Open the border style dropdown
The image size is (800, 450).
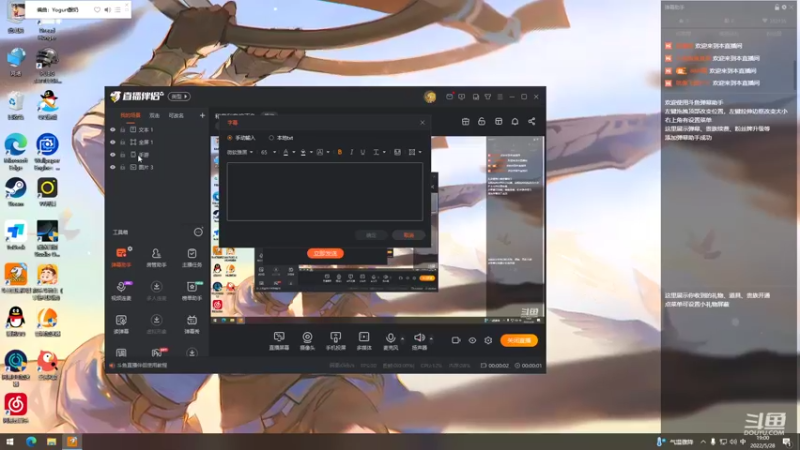pos(415,152)
